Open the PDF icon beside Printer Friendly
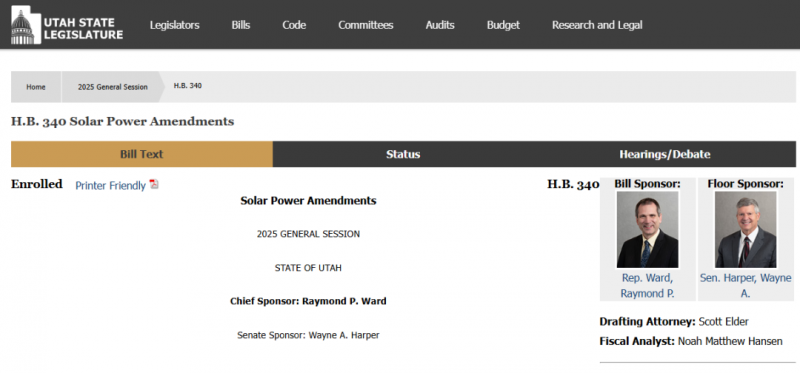This screenshot has height=373, width=800. coord(154,185)
